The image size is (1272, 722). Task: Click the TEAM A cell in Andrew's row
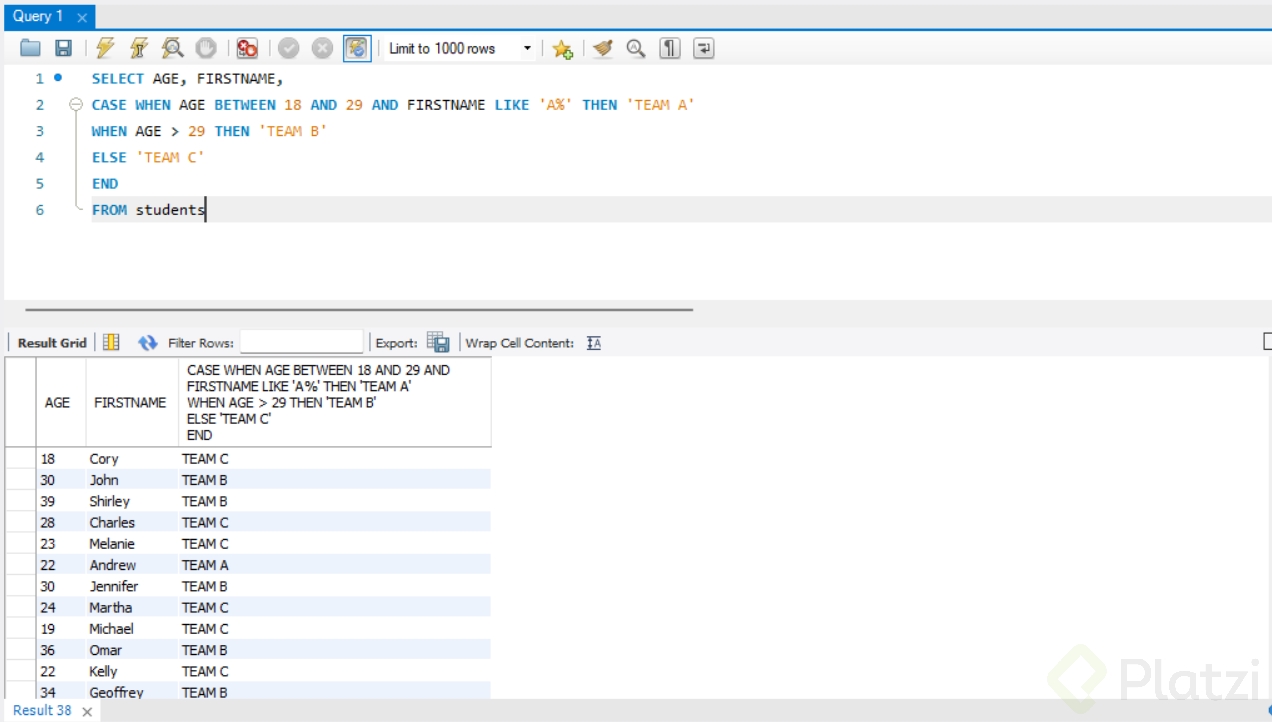(x=335, y=565)
